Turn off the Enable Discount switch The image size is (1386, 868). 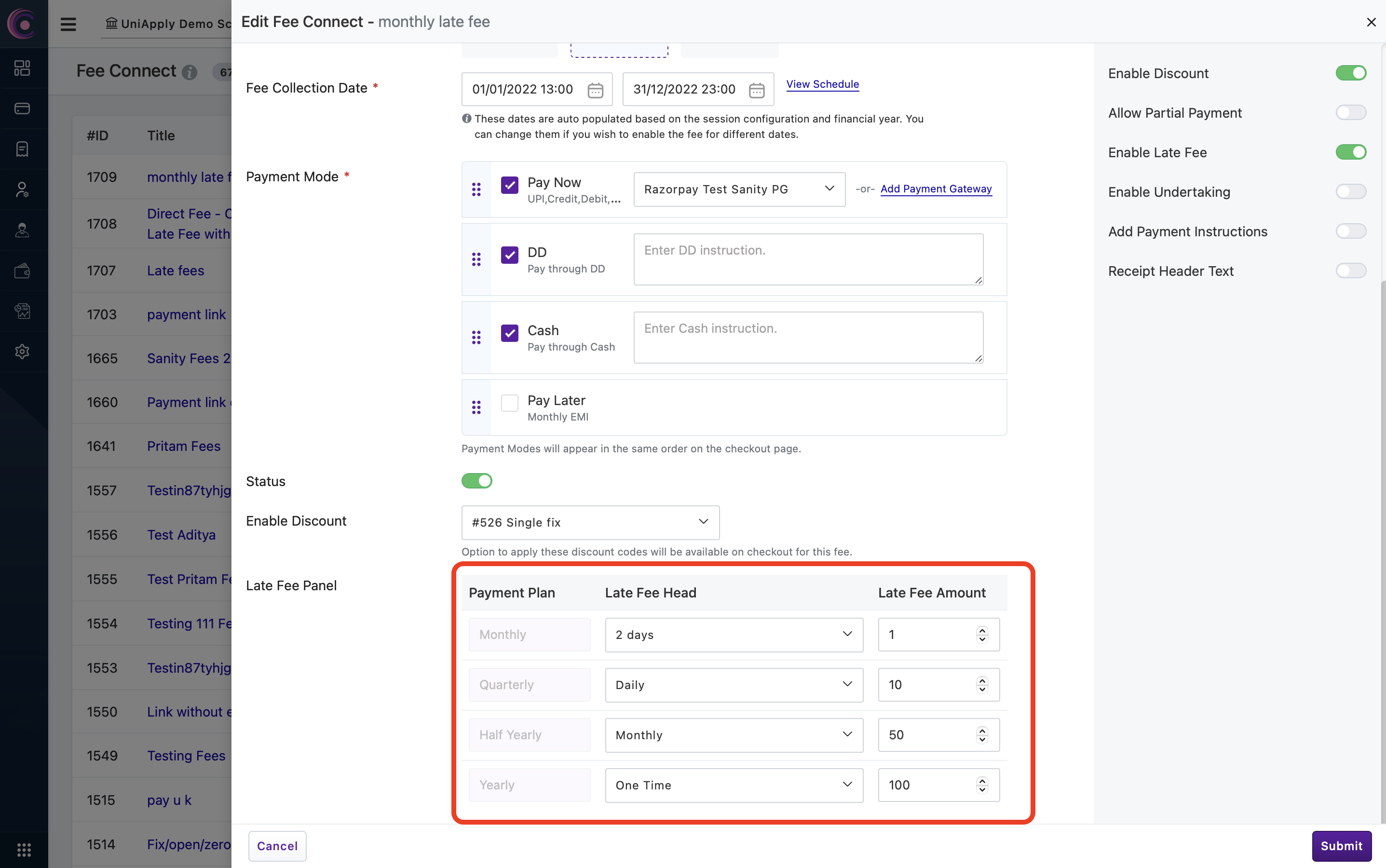click(x=1351, y=73)
